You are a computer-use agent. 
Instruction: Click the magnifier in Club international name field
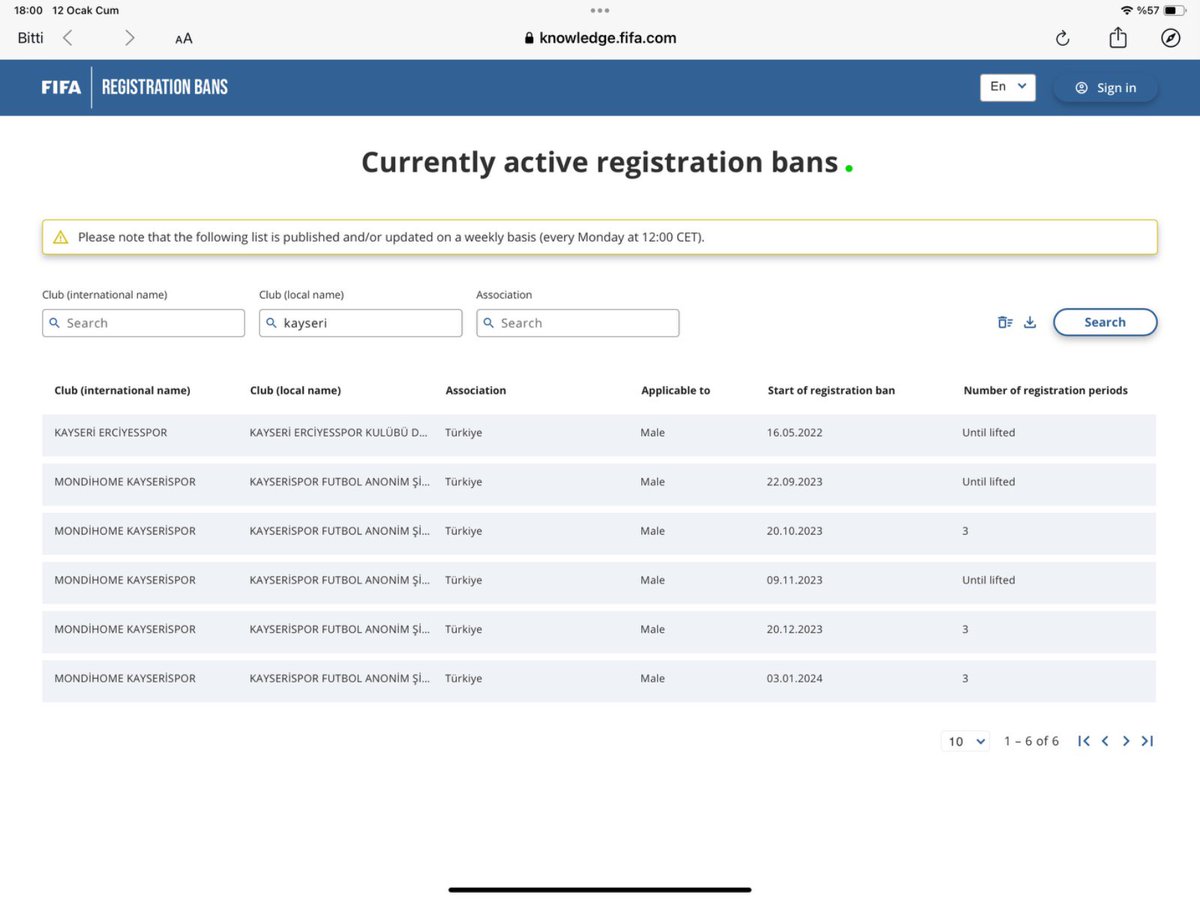pyautogui.click(x=55, y=323)
